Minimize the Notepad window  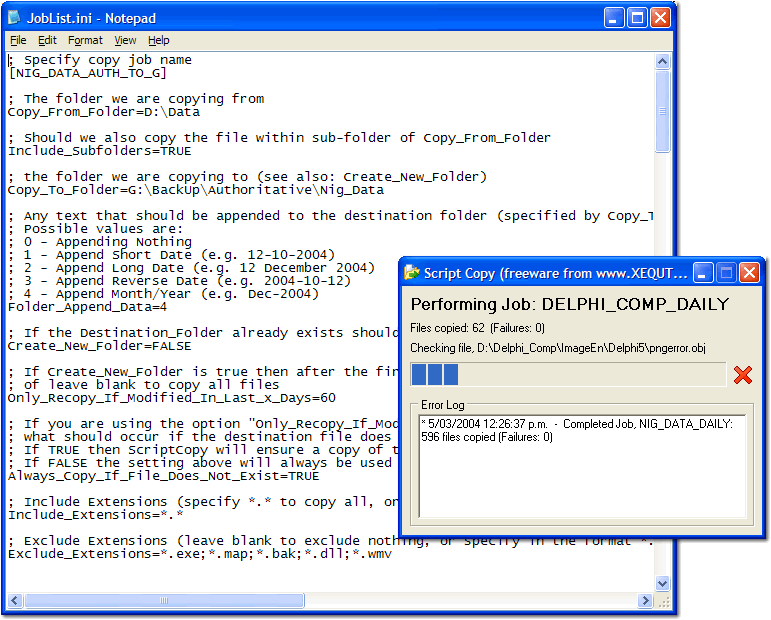(x=614, y=18)
